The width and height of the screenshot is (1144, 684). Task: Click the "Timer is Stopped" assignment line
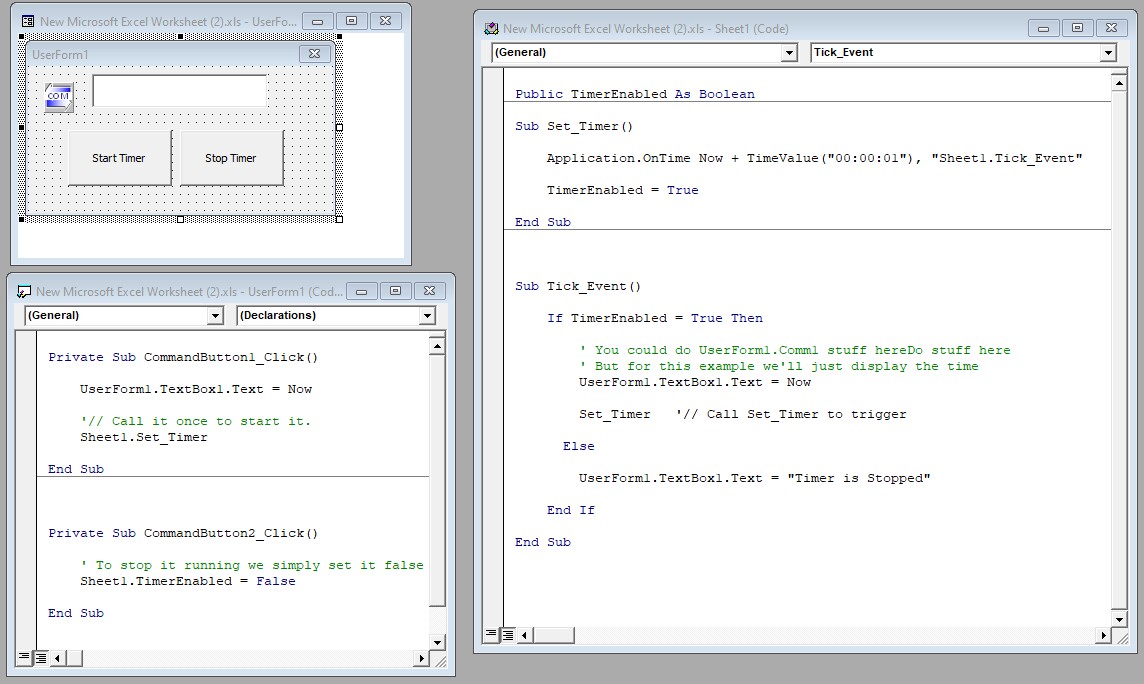[x=754, y=478]
